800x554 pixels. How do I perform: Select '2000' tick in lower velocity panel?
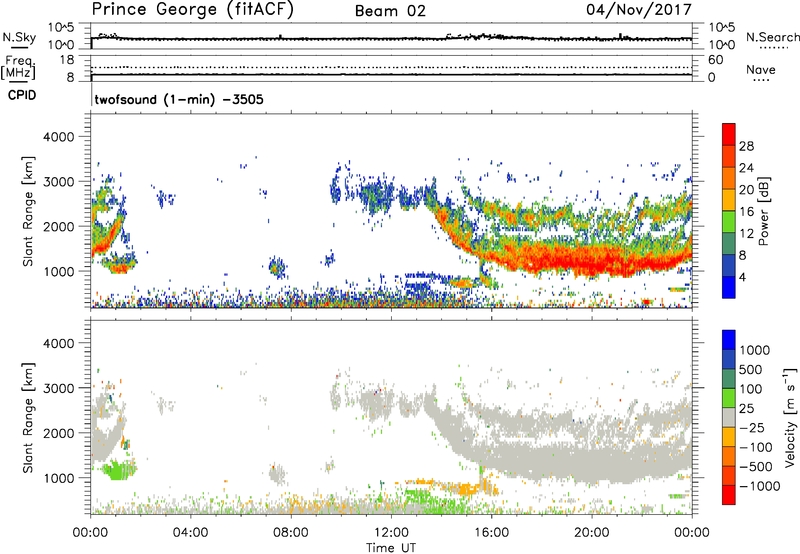pyautogui.click(x=58, y=433)
